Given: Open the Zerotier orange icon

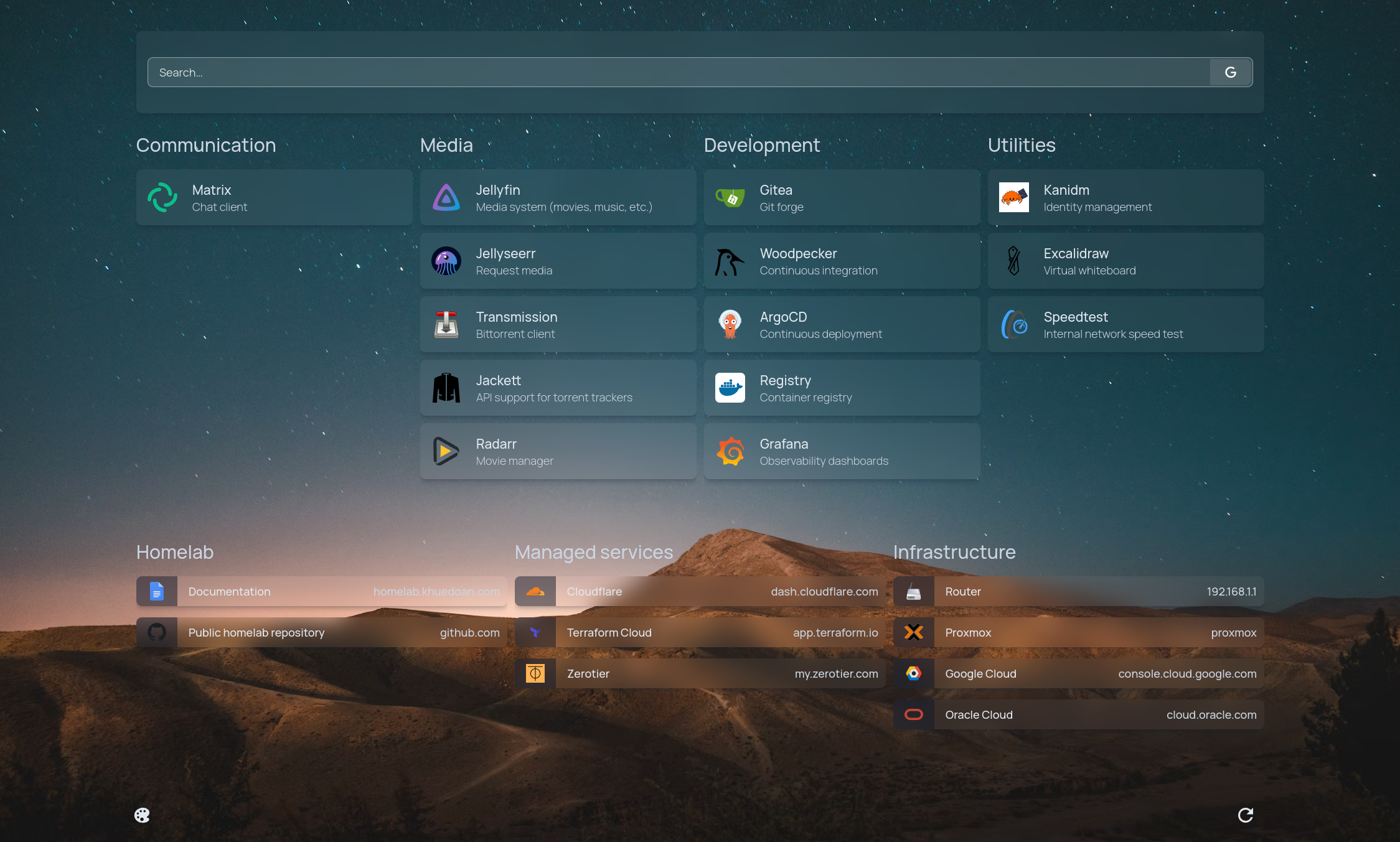Looking at the screenshot, I should [x=535, y=673].
